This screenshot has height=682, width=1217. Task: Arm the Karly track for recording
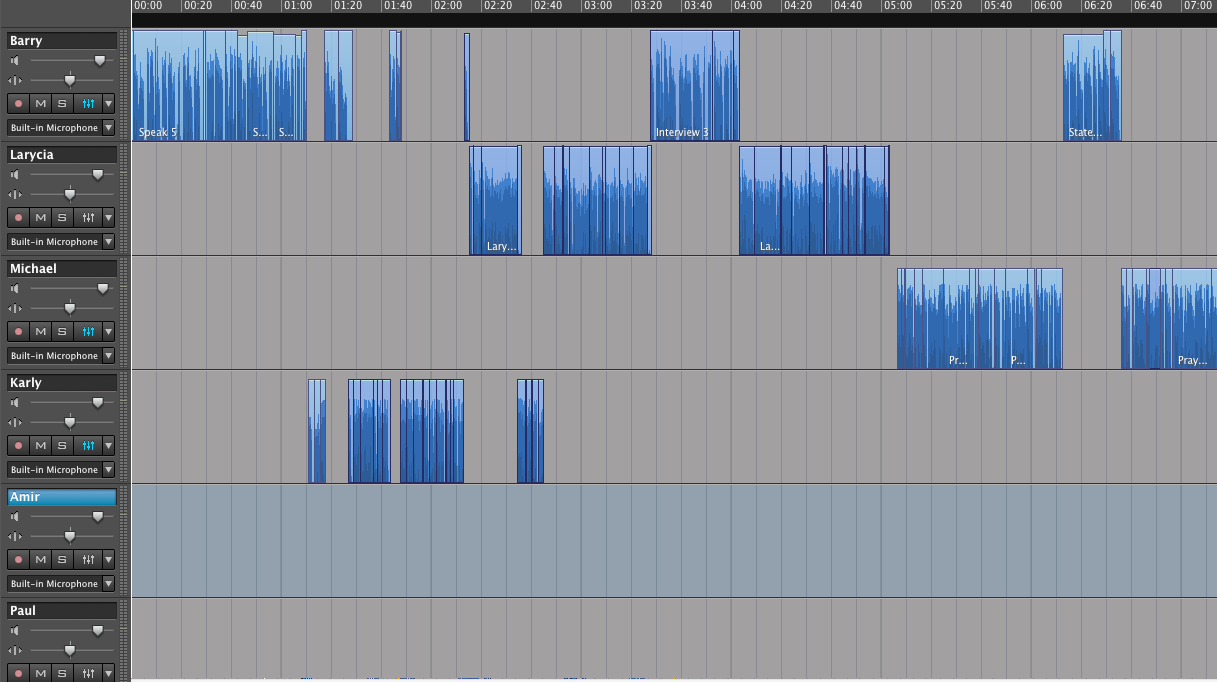click(x=18, y=445)
